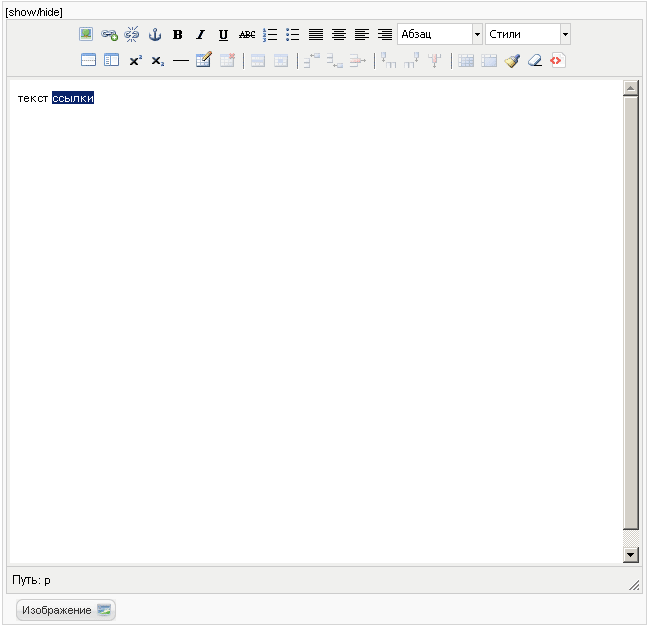
Task: Click the subscript button
Action: coord(158,60)
